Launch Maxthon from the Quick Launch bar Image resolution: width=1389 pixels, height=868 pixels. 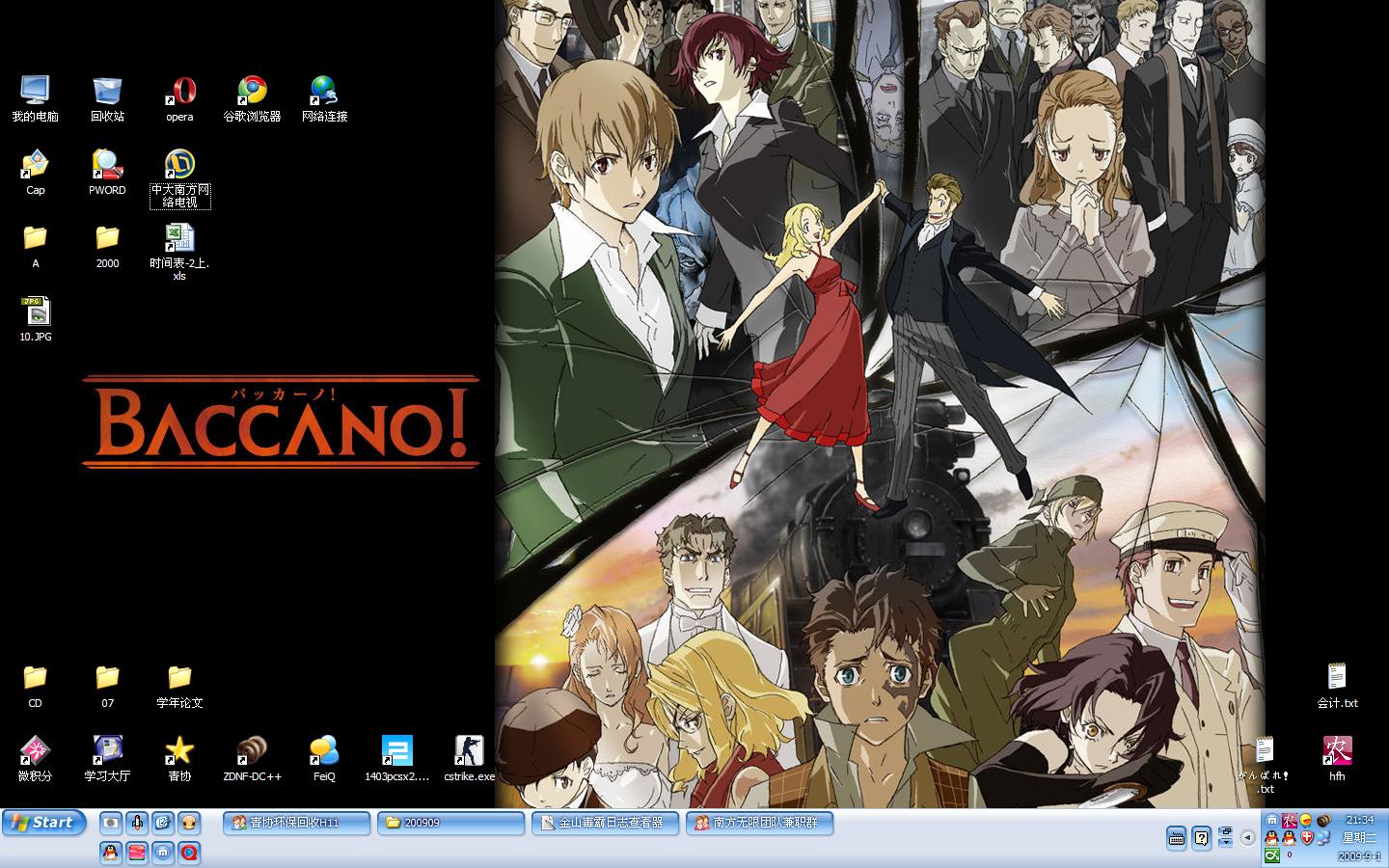pyautogui.click(x=163, y=853)
